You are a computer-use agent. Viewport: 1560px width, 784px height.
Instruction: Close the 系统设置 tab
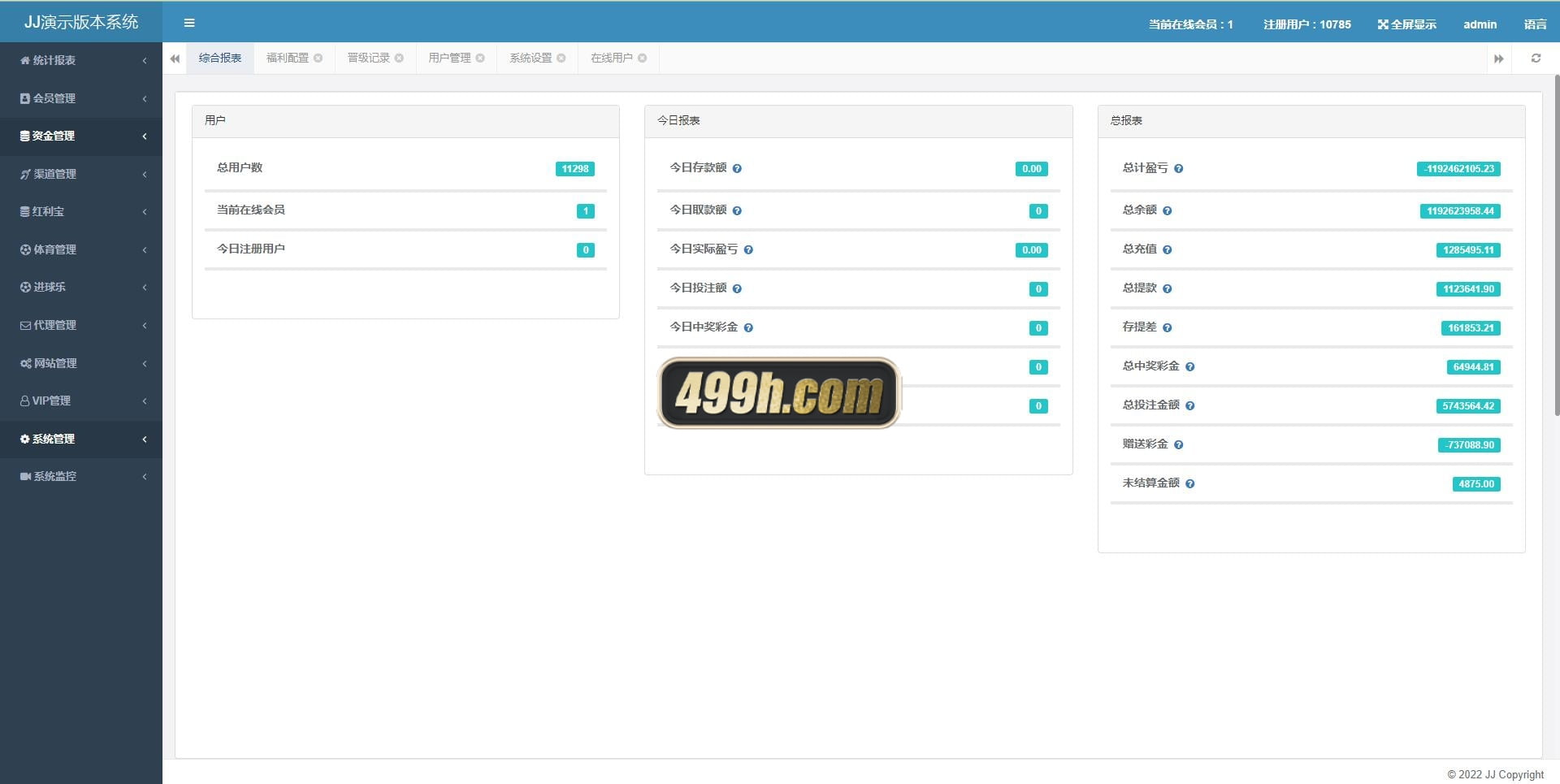(x=561, y=58)
